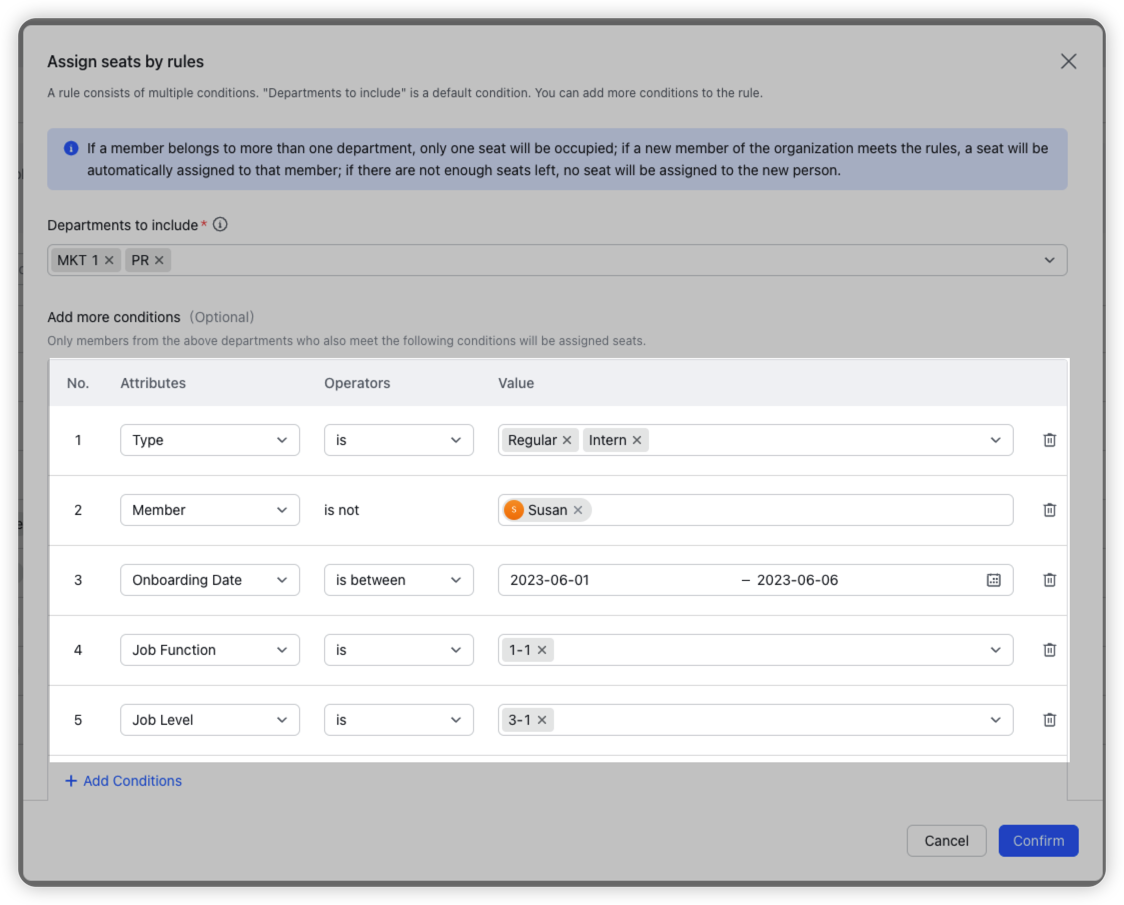Click the Add Conditions link
The width and height of the screenshot is (1124, 905).
[124, 781]
